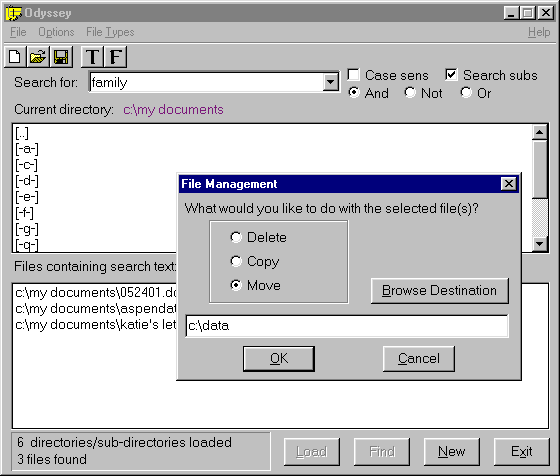Click the disabled Find button
The height and width of the screenshot is (476, 560).
(x=382, y=452)
